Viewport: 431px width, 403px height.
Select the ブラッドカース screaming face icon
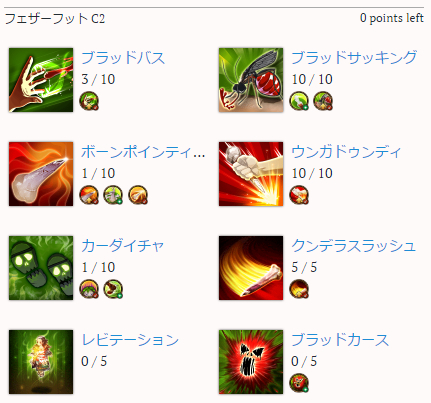251,362
